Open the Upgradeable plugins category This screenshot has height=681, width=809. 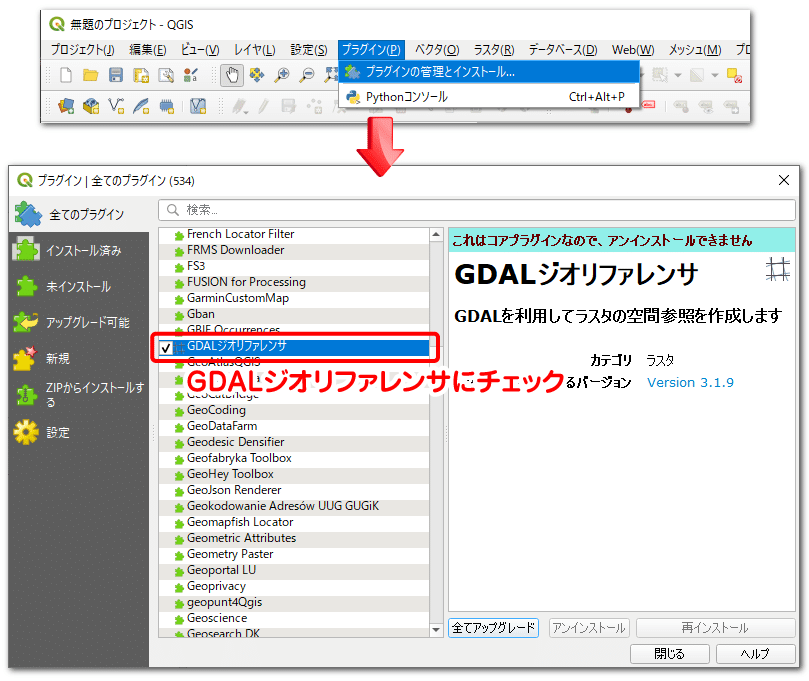point(79,323)
